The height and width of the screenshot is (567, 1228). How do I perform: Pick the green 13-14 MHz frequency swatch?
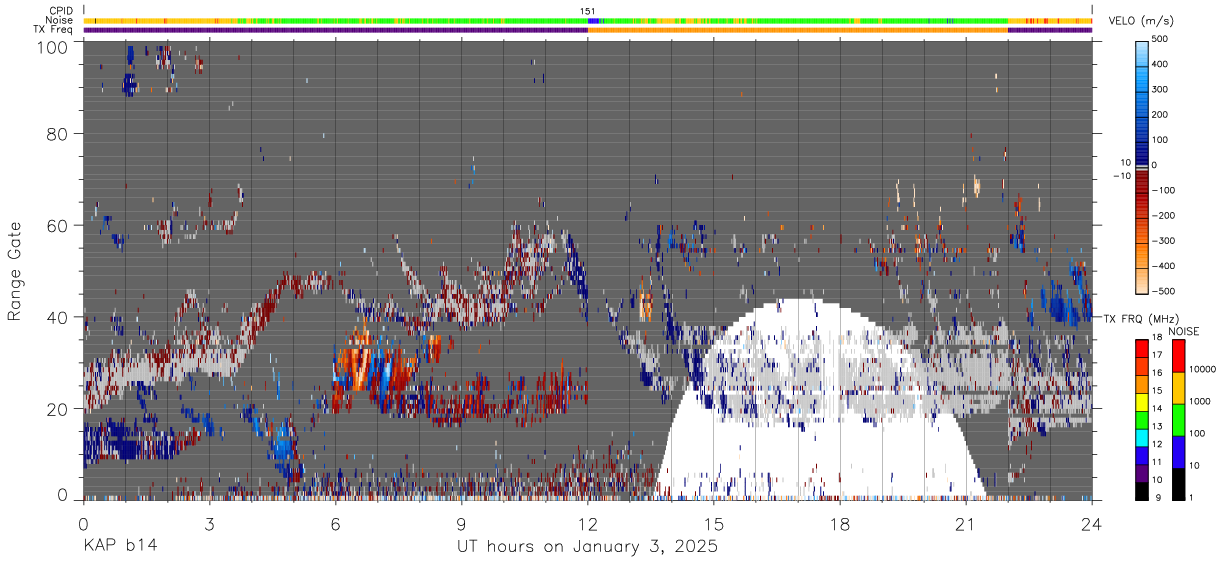tap(1141, 419)
